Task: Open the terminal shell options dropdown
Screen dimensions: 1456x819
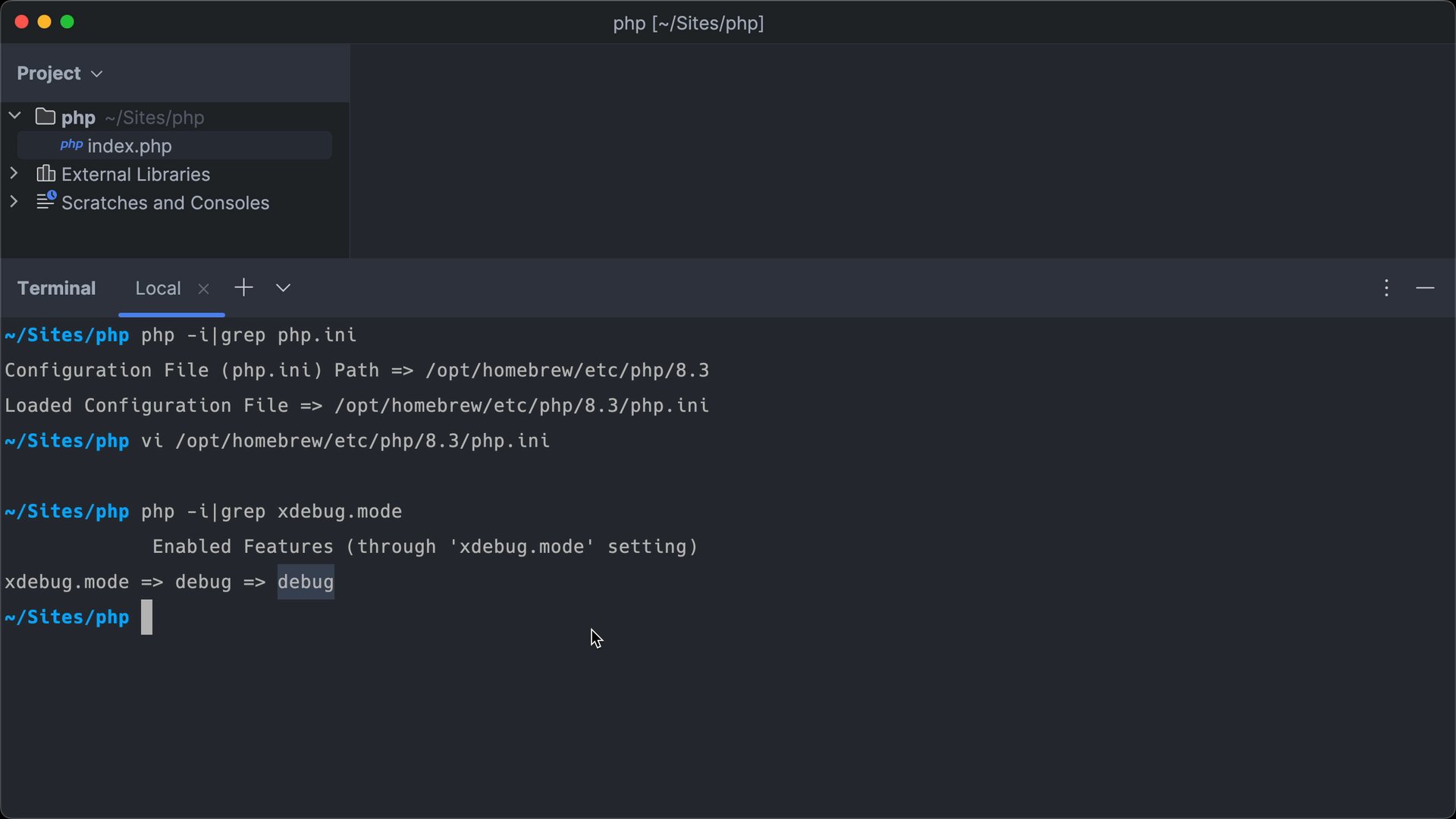Action: (x=283, y=288)
